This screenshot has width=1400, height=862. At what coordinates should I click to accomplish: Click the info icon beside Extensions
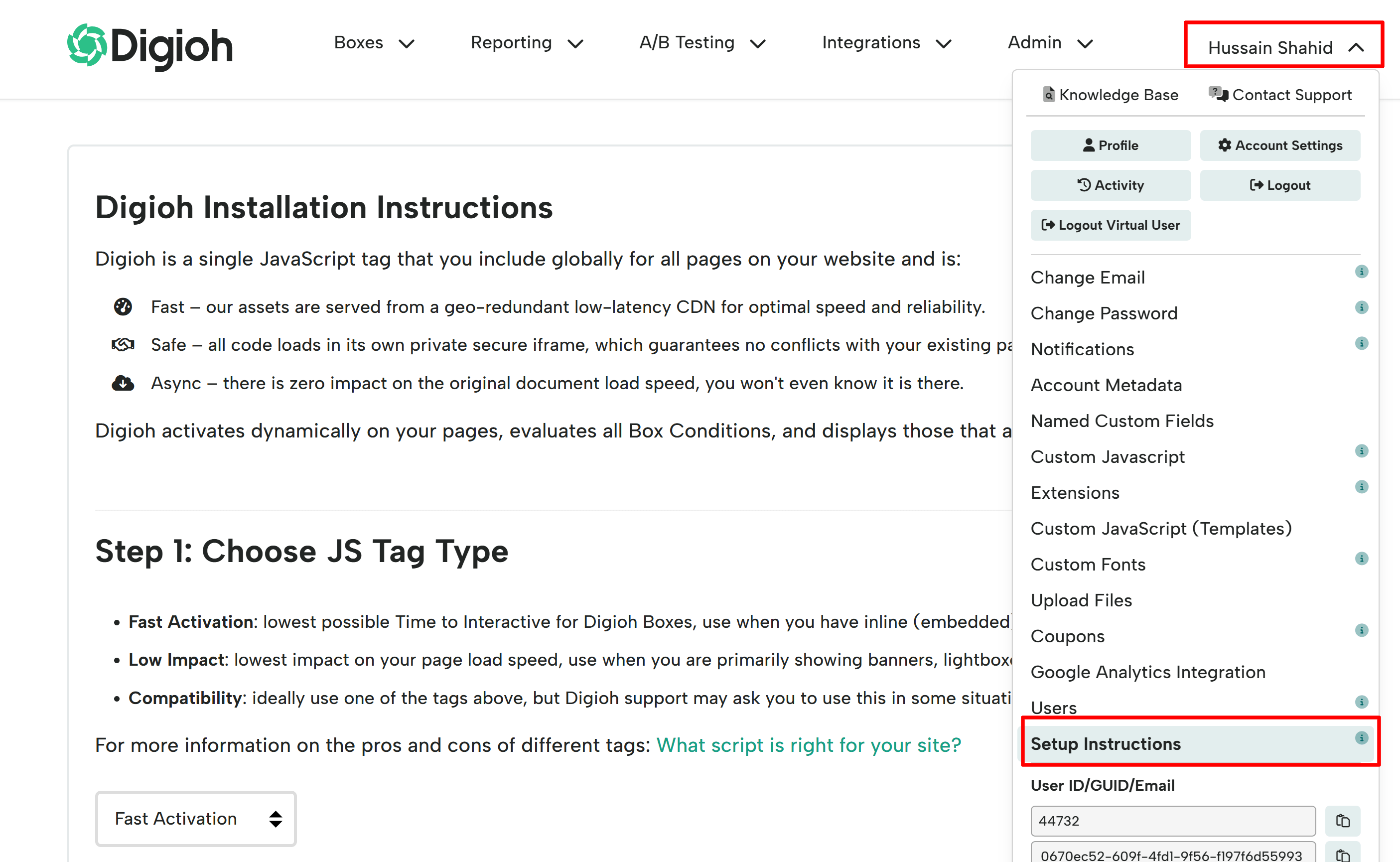pyautogui.click(x=1361, y=487)
